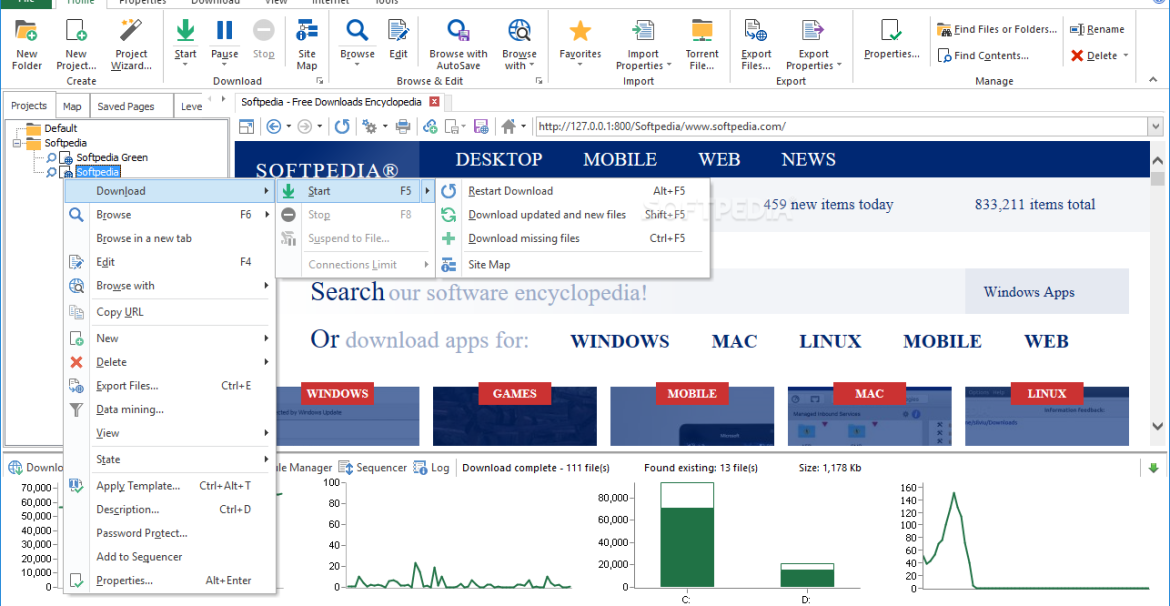Choose Download missing files
The width and height of the screenshot is (1170, 606).
(x=572, y=239)
